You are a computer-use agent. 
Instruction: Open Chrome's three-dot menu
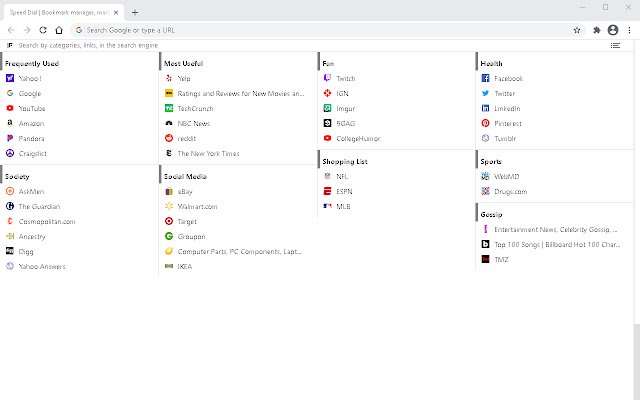pos(629,30)
